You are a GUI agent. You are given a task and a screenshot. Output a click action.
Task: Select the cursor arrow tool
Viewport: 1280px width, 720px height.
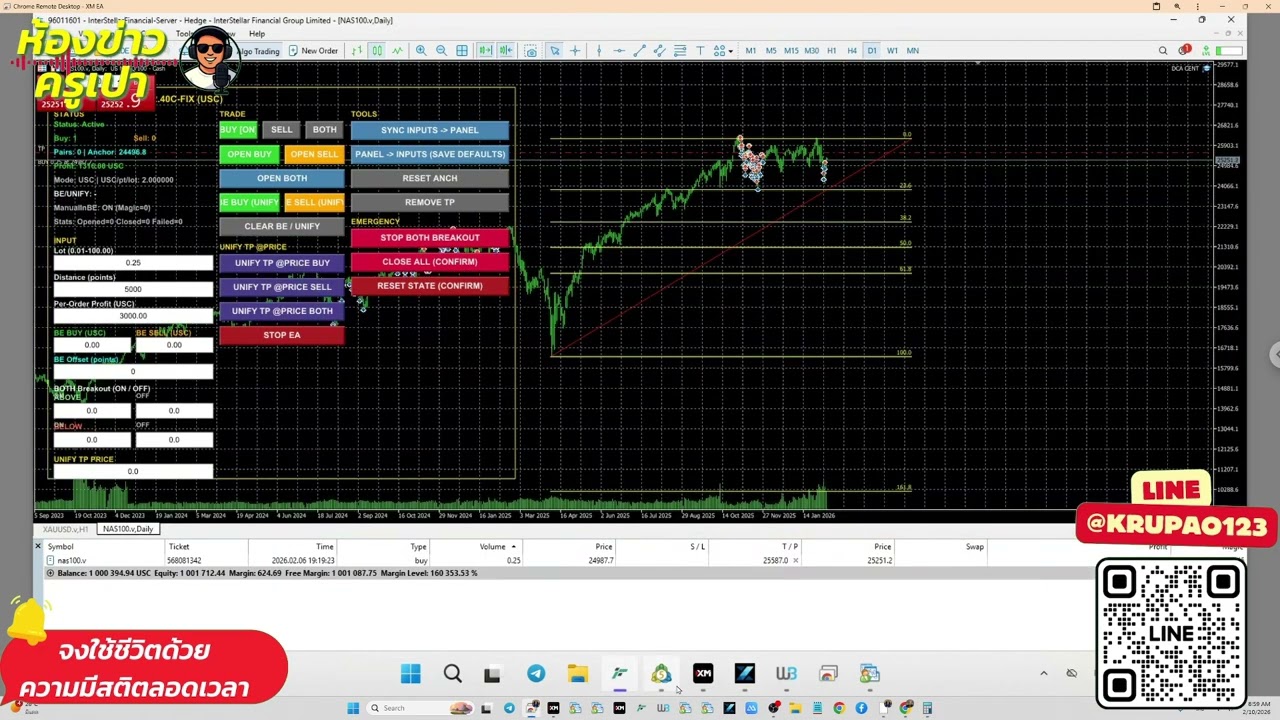coord(555,51)
